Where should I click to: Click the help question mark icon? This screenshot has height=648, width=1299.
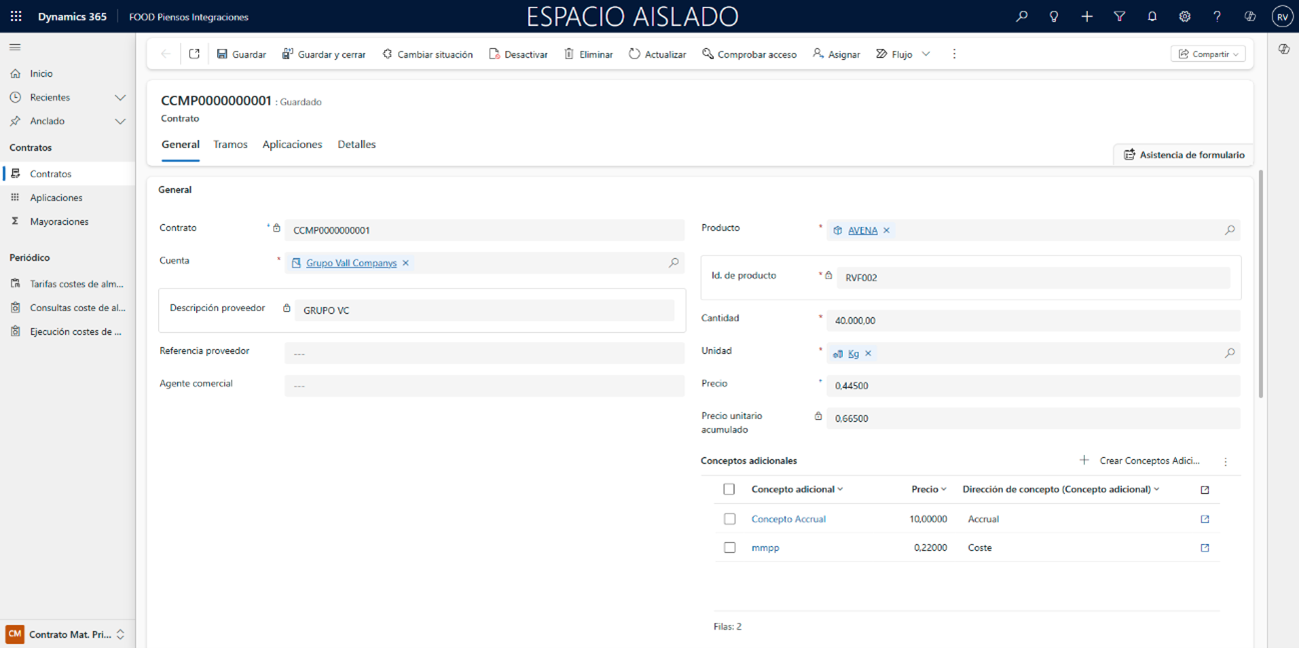(1217, 17)
